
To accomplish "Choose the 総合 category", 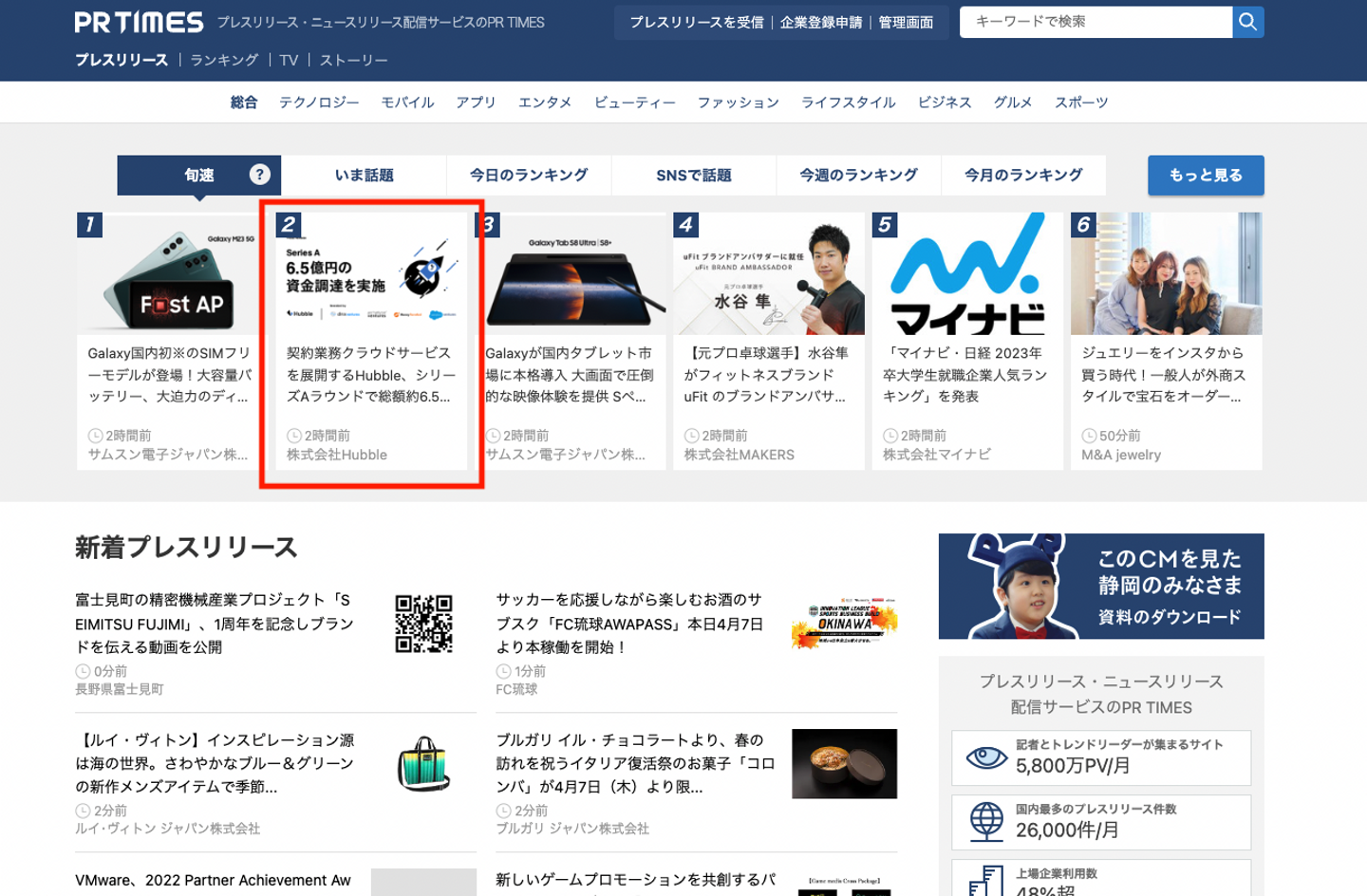I will tap(244, 103).
